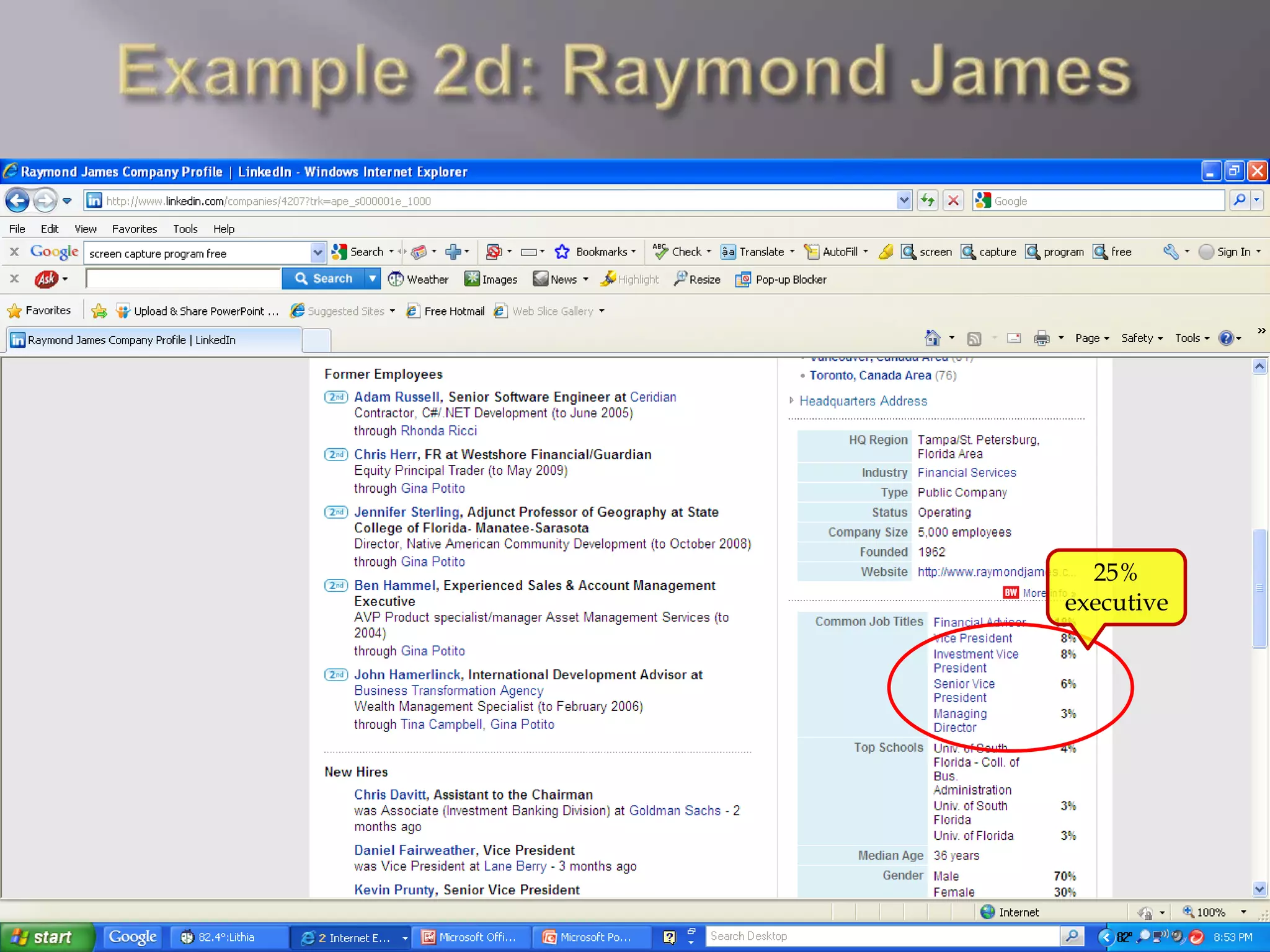Image resolution: width=1270 pixels, height=952 pixels.
Task: Click the Read Mail envelope icon
Action: (x=1014, y=338)
